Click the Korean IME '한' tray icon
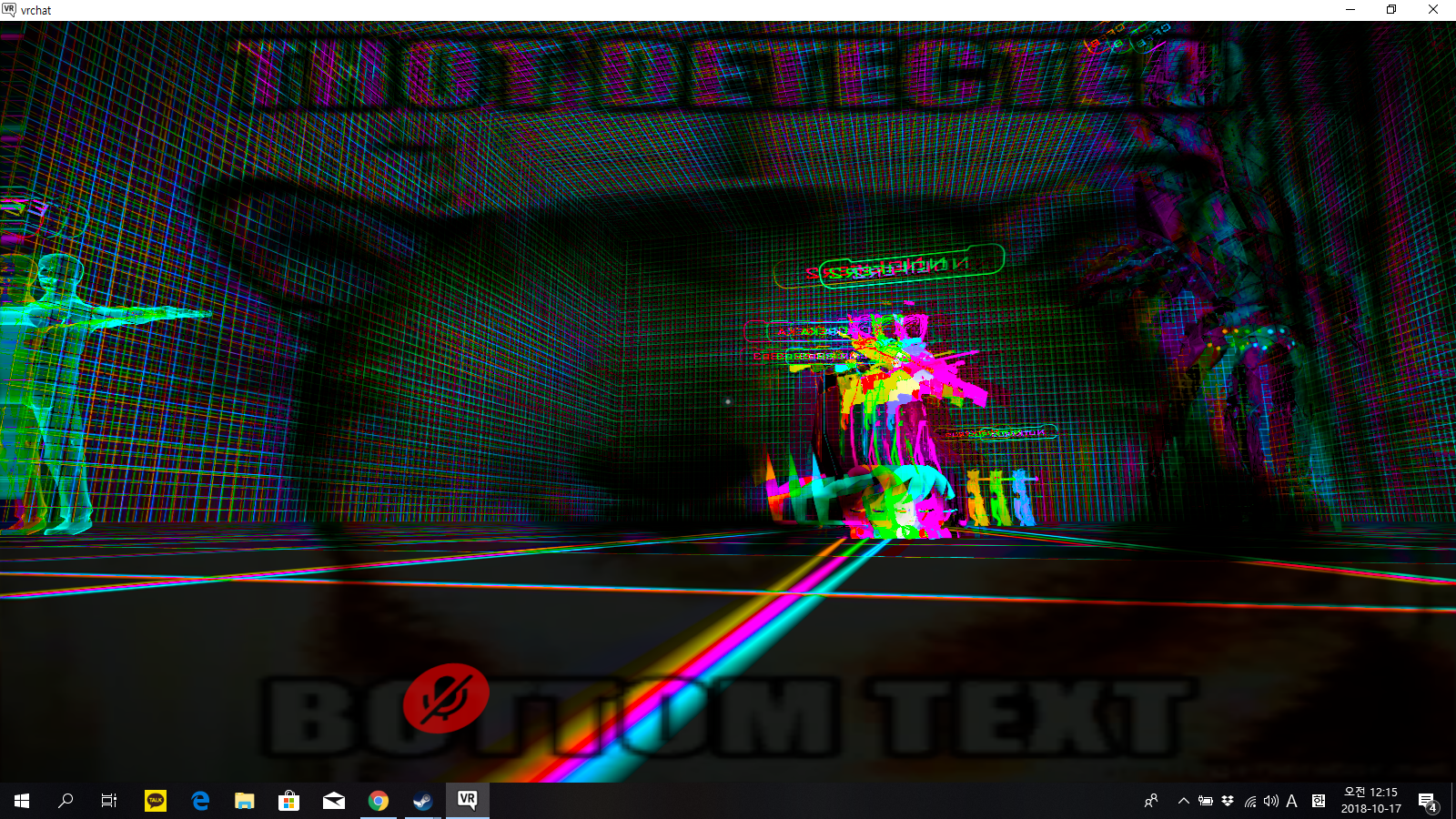 click(1319, 801)
